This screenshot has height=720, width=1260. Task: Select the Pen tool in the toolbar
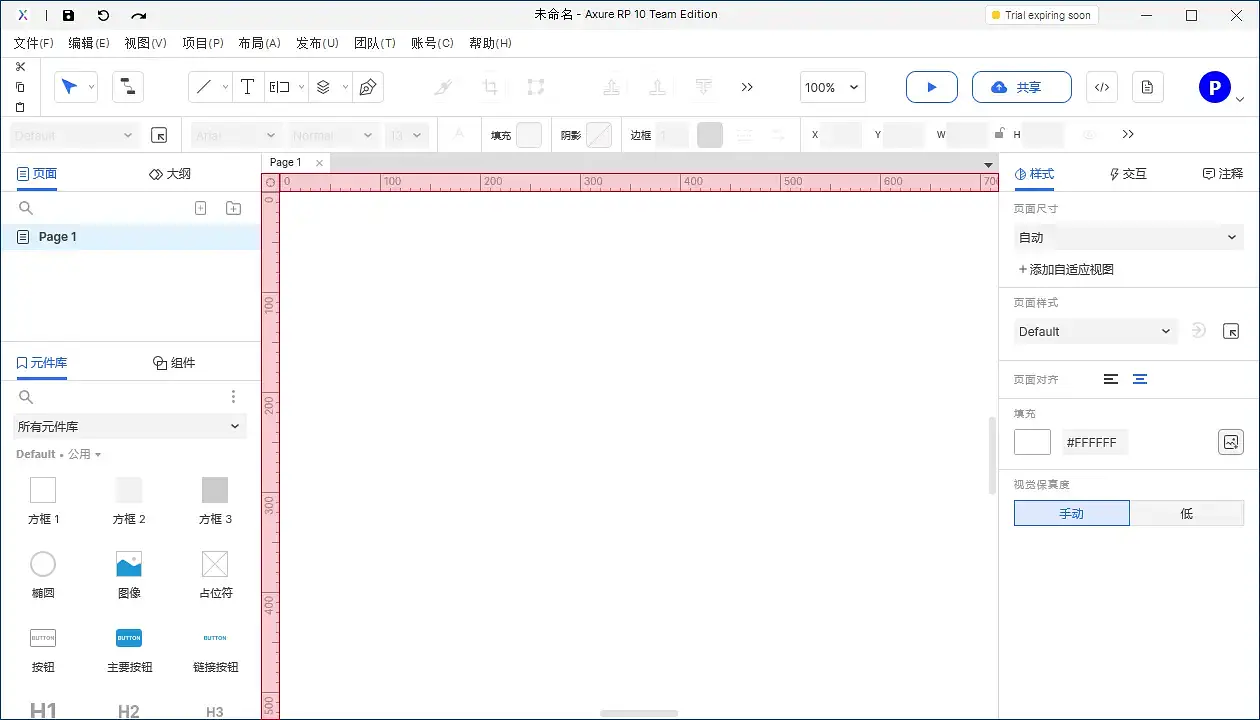click(368, 87)
